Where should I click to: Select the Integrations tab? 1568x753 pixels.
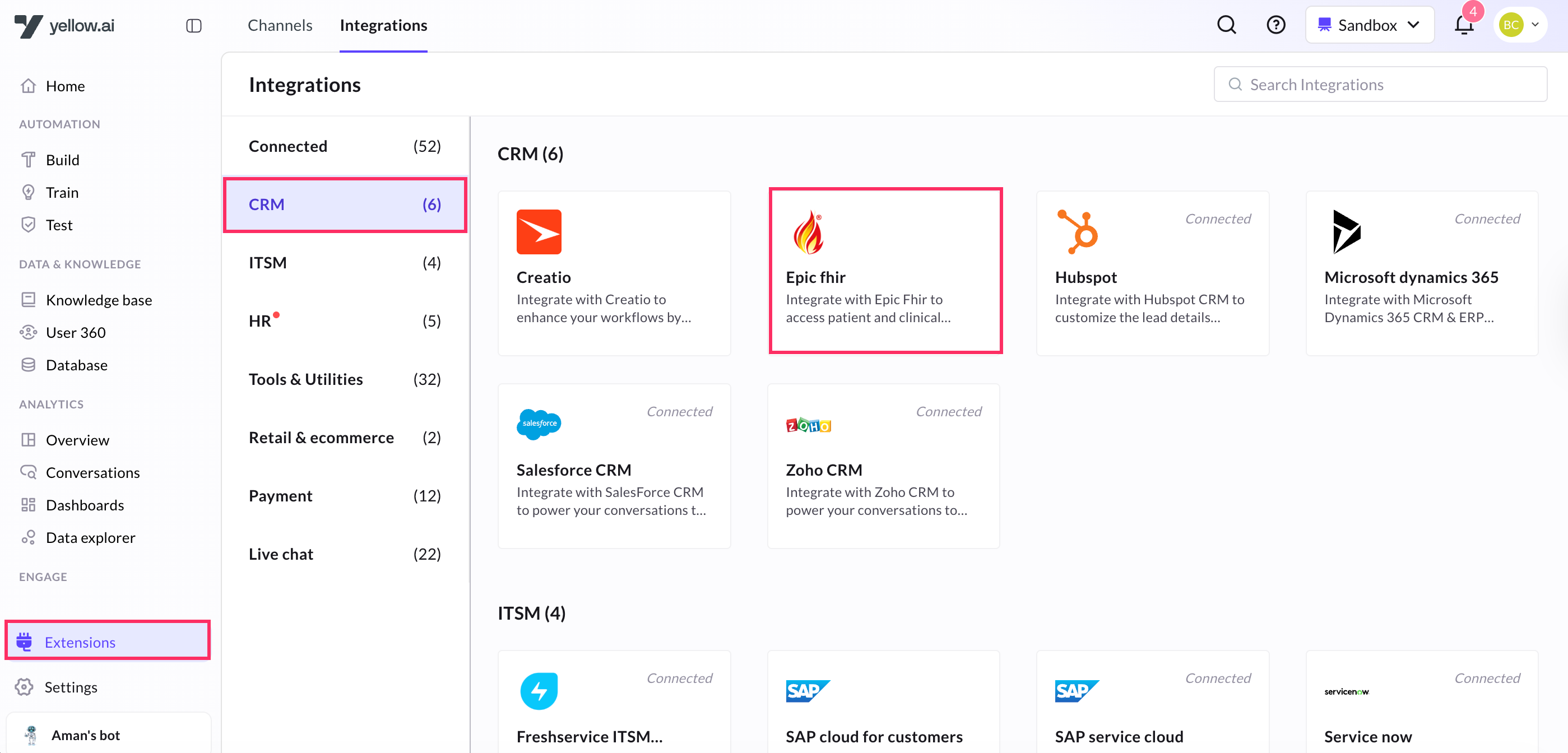(x=383, y=25)
